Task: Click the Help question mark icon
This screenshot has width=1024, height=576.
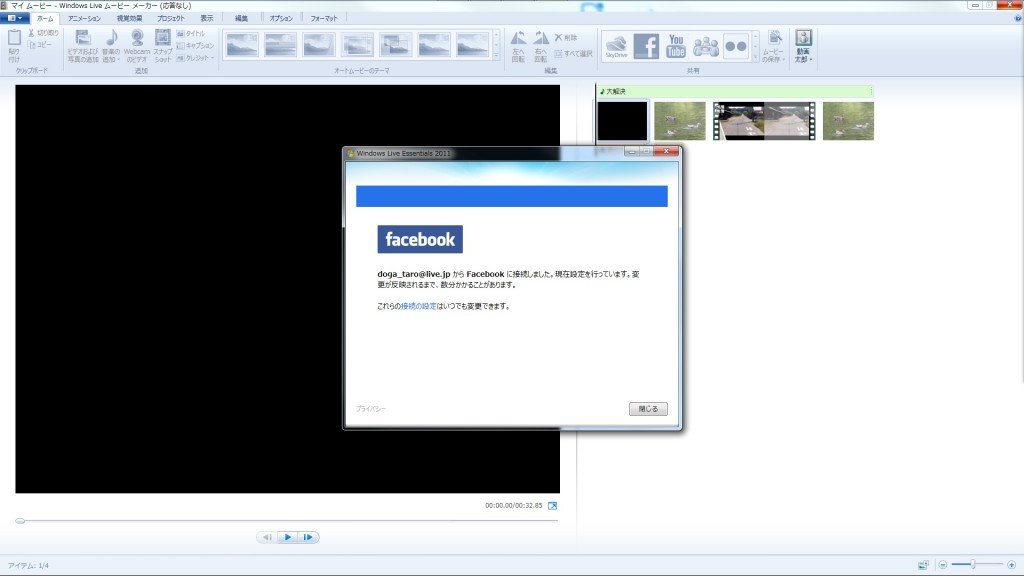Action: tap(1017, 18)
